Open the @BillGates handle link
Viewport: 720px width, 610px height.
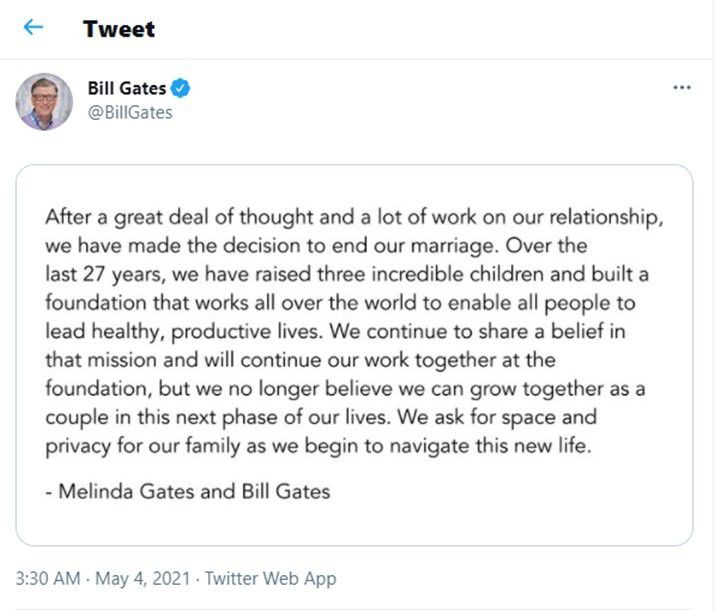pyautogui.click(x=130, y=112)
